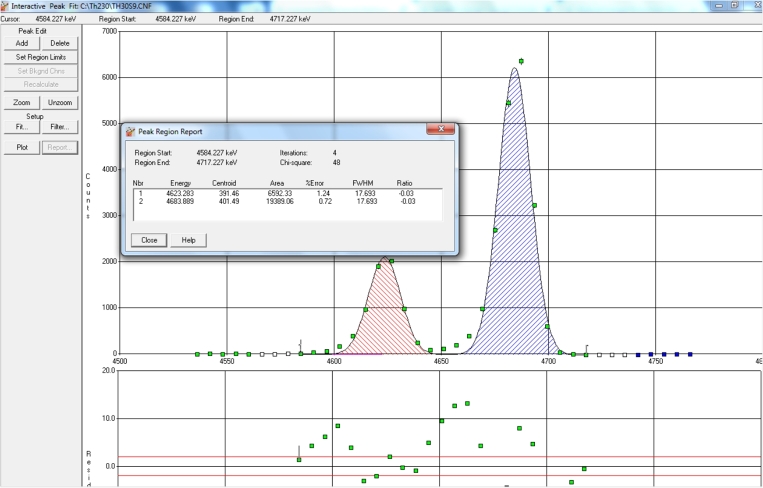Click the red X of Peak Region Report
The width and height of the screenshot is (763, 488).
(440, 128)
